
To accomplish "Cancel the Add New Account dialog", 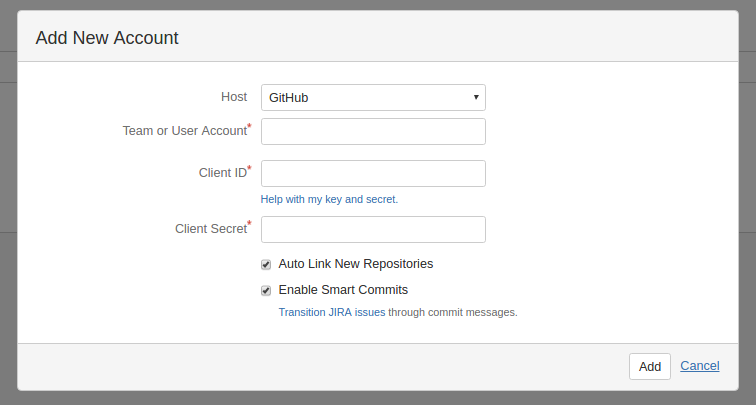I will pos(699,366).
